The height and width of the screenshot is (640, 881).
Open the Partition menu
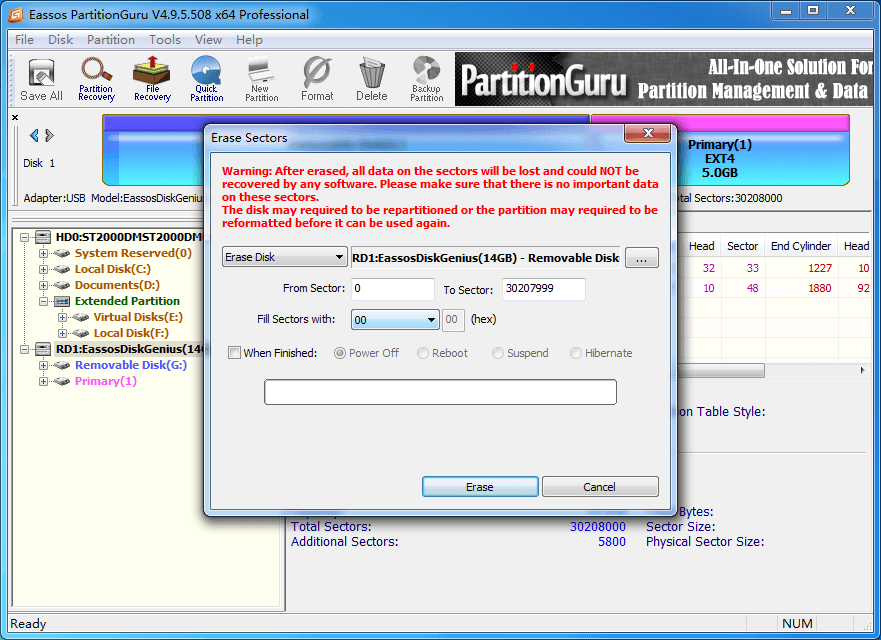click(111, 40)
